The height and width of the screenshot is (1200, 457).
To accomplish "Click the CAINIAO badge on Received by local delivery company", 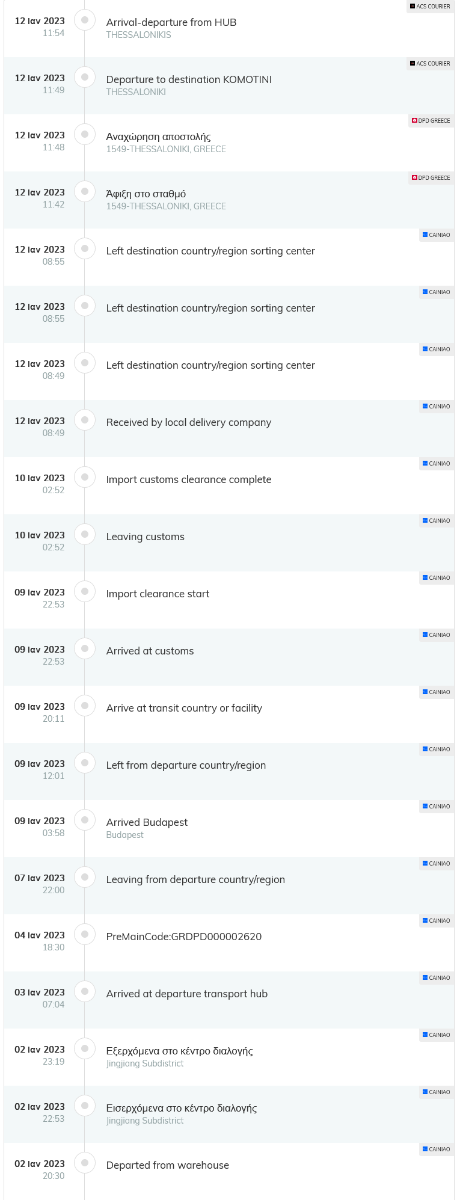I will [436, 406].
